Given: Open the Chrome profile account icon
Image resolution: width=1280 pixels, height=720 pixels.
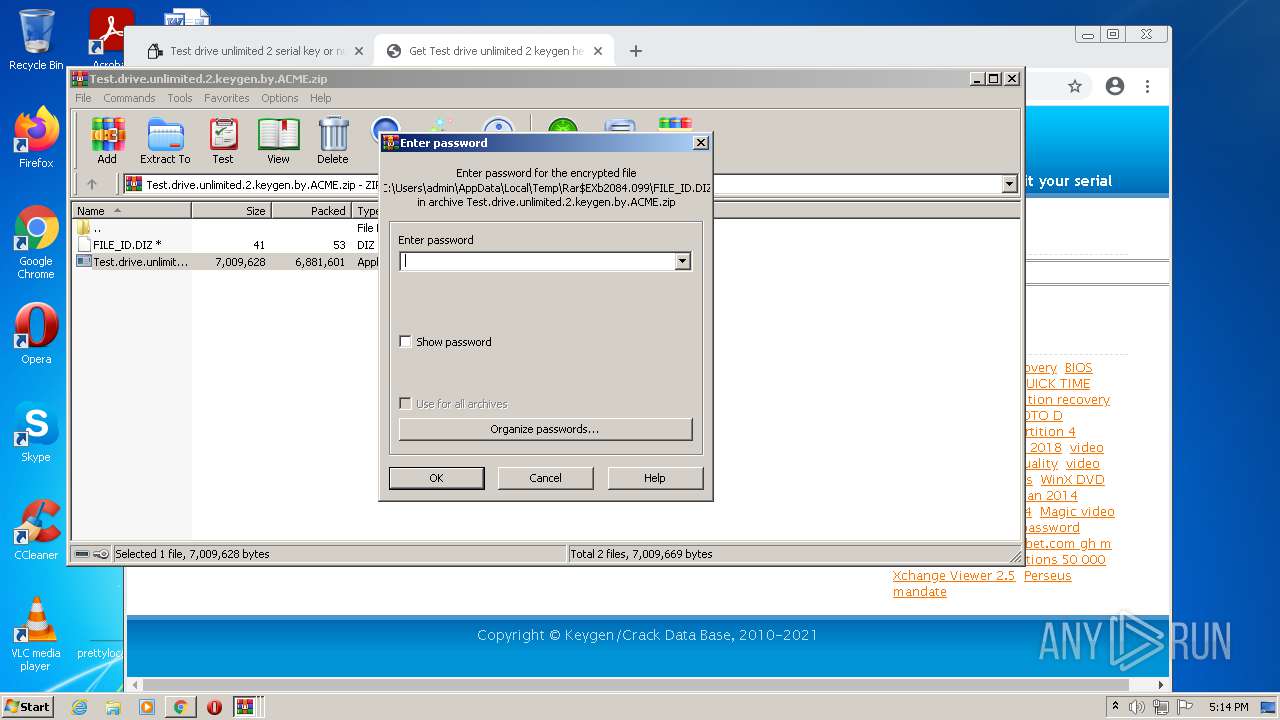Looking at the screenshot, I should pyautogui.click(x=1115, y=87).
